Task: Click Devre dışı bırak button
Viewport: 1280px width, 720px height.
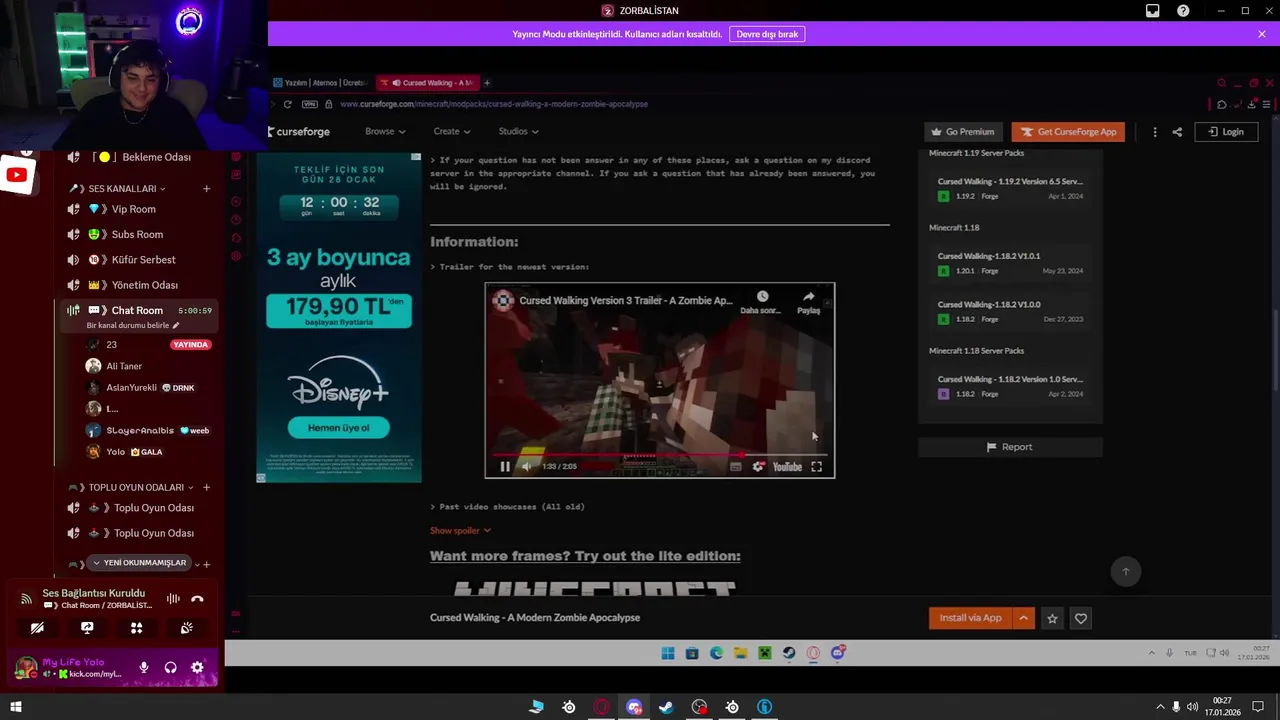Action: pos(767,34)
